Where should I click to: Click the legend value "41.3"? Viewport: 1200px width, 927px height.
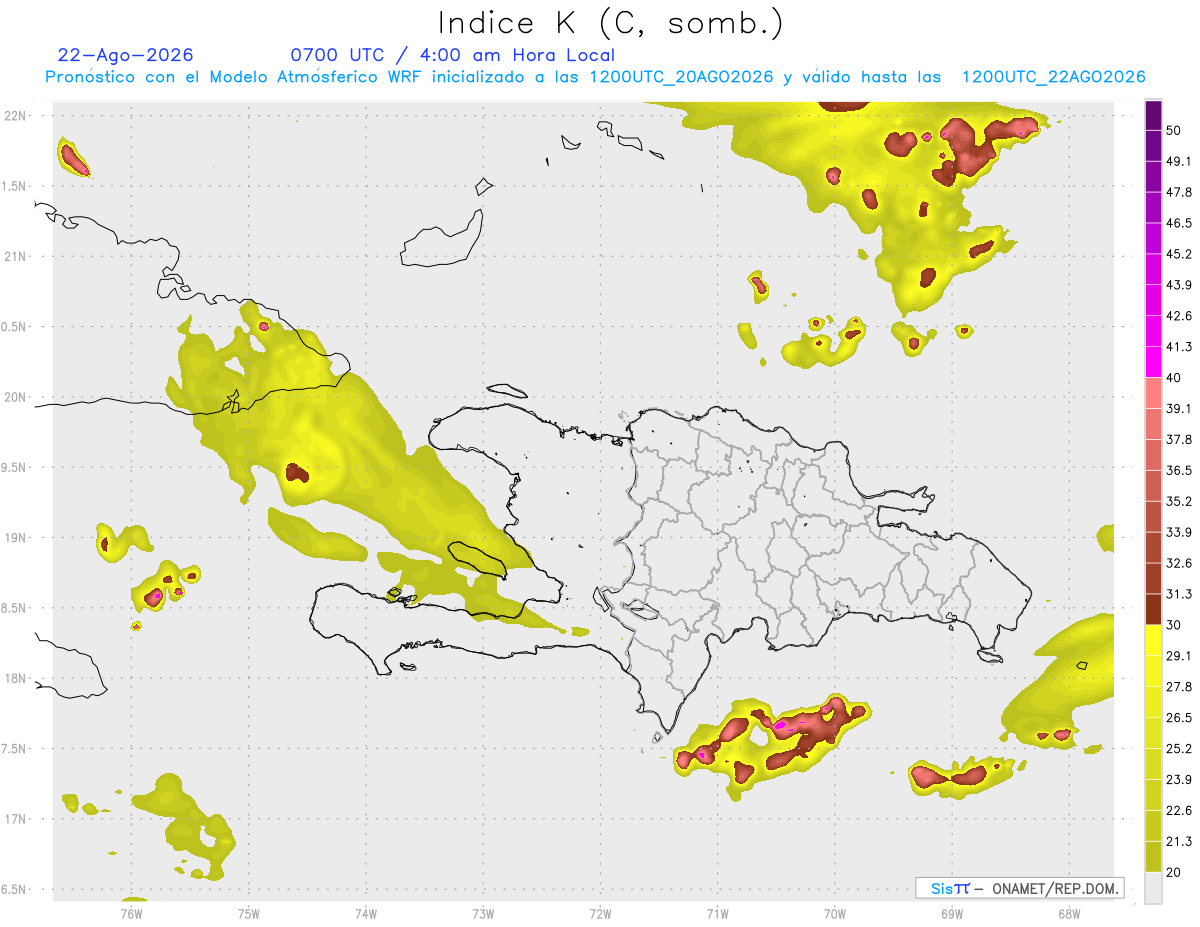pos(1179,347)
